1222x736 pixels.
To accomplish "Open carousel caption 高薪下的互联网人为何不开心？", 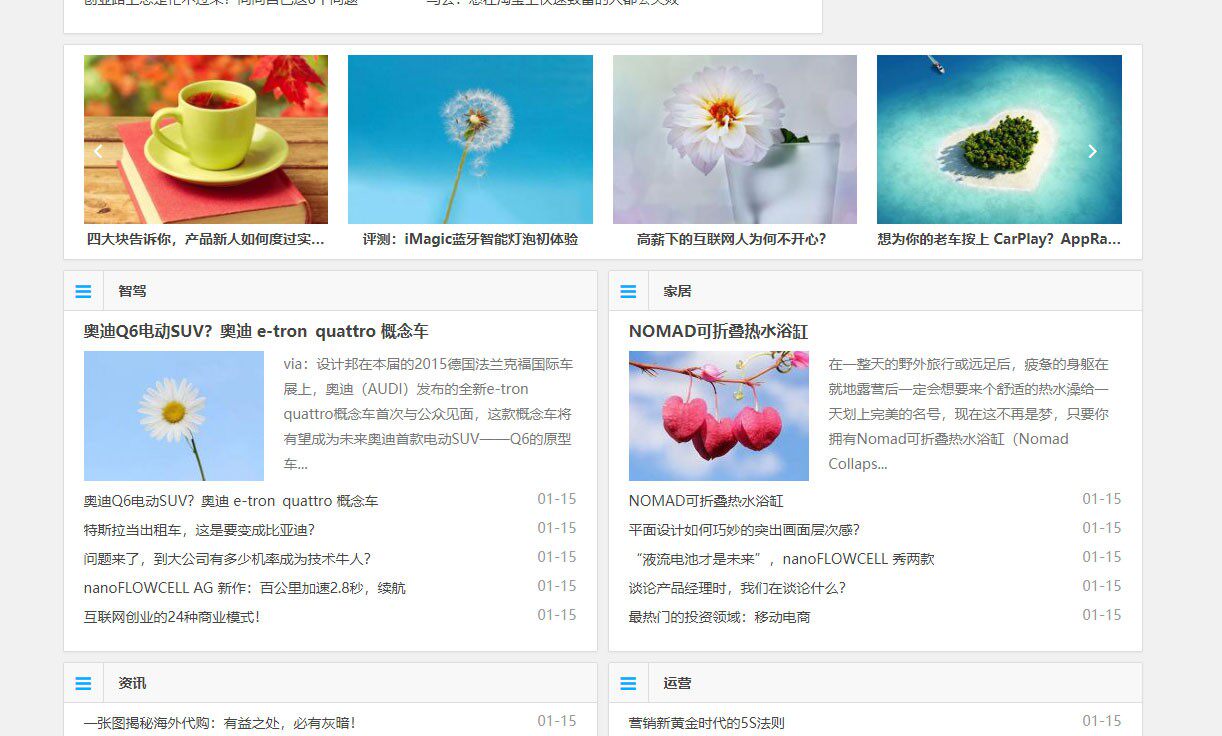I will point(734,239).
